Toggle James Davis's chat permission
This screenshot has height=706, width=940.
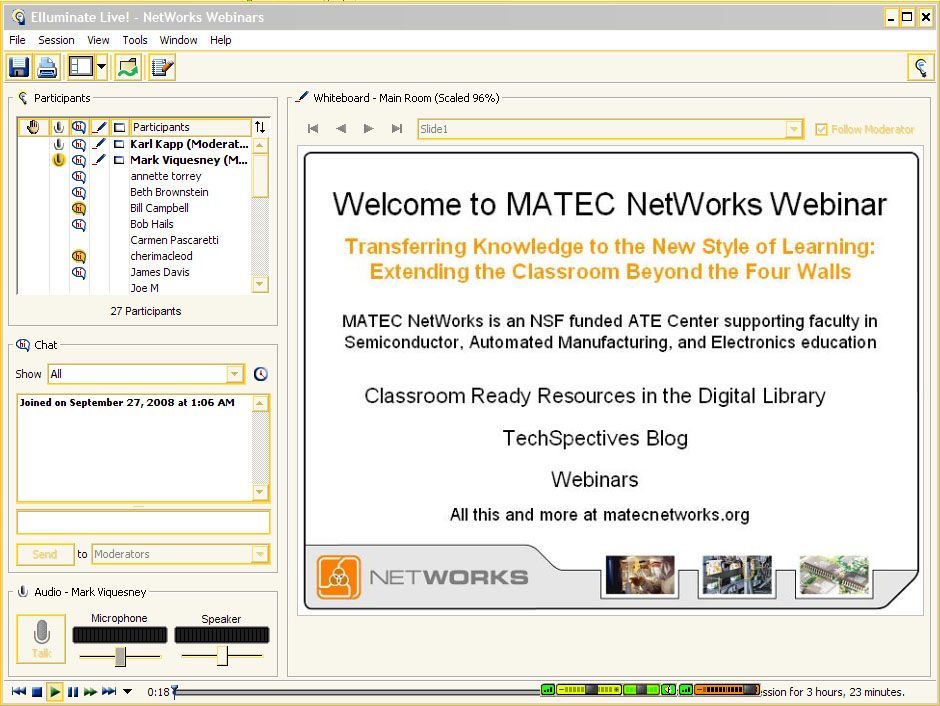(79, 273)
